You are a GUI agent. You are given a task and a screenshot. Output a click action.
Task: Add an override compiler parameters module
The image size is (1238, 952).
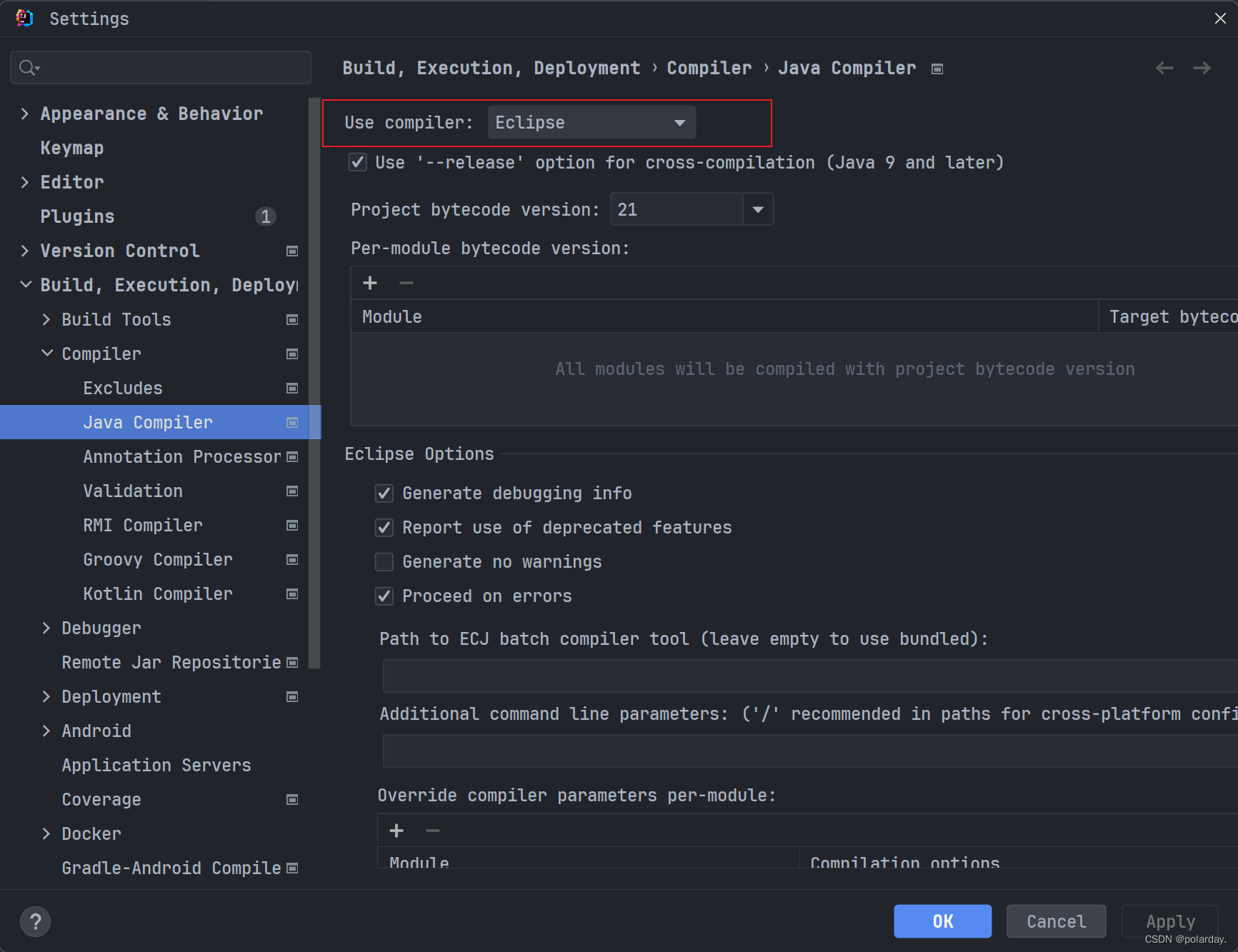pyautogui.click(x=396, y=831)
